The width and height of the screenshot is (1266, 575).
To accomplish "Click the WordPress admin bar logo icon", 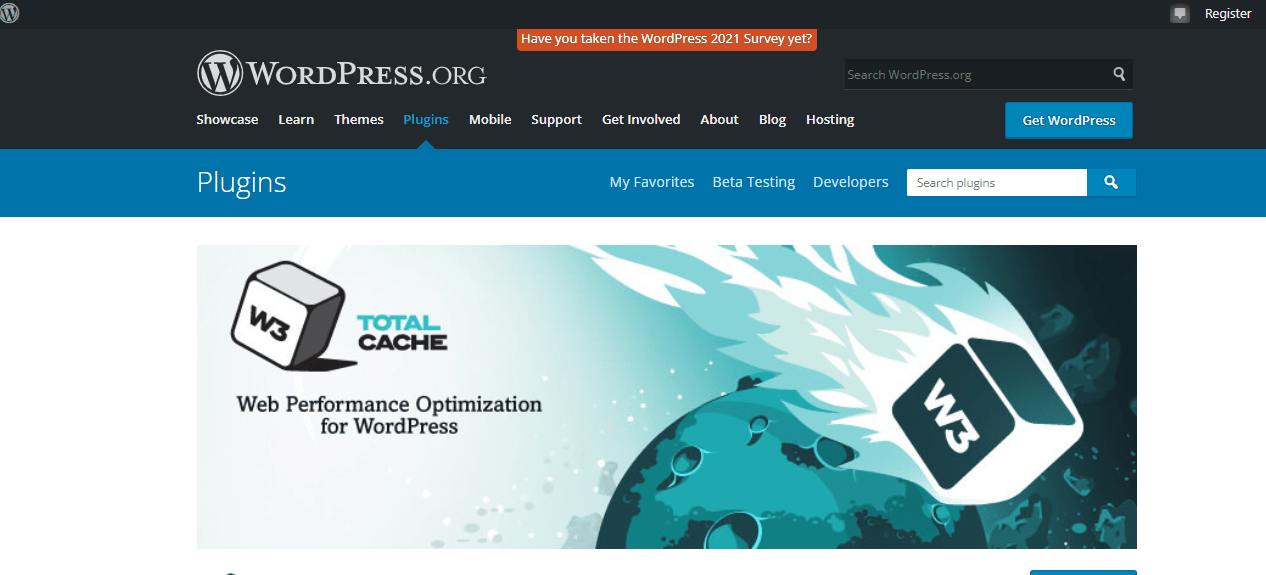I will tap(10, 13).
